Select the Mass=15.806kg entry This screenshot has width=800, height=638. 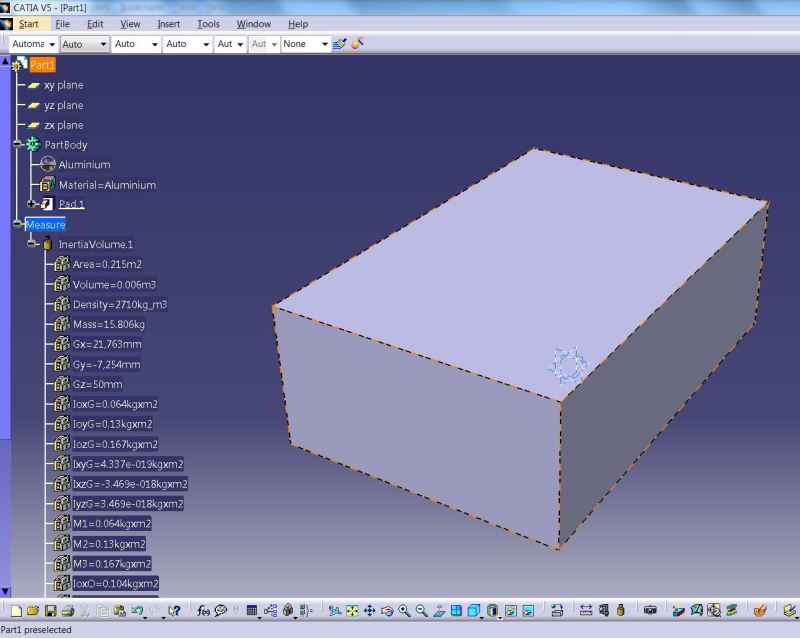point(109,324)
